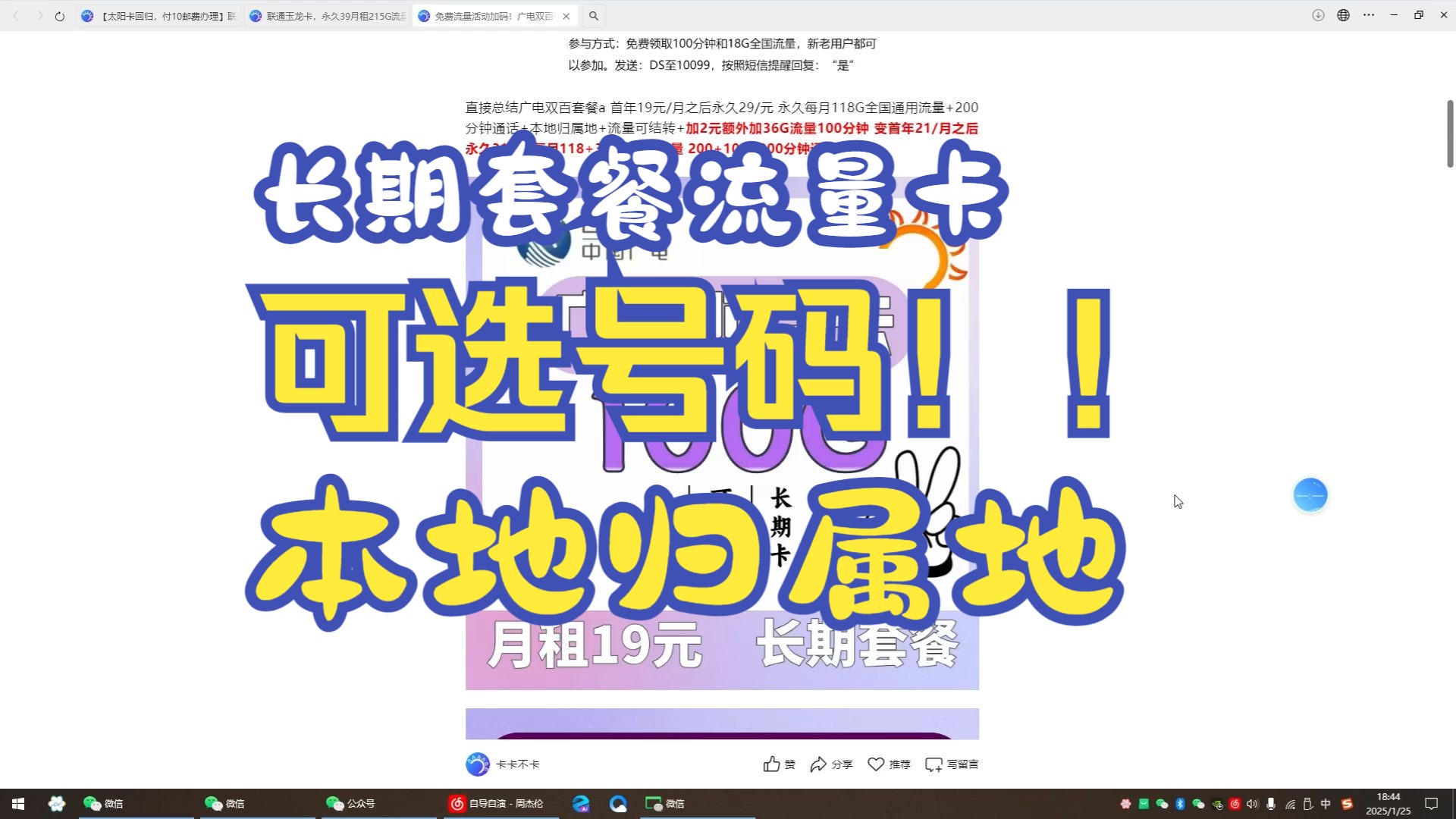This screenshot has height=819, width=1456.
Task: Open the downloads icon in title bar
Action: pyautogui.click(x=1318, y=15)
